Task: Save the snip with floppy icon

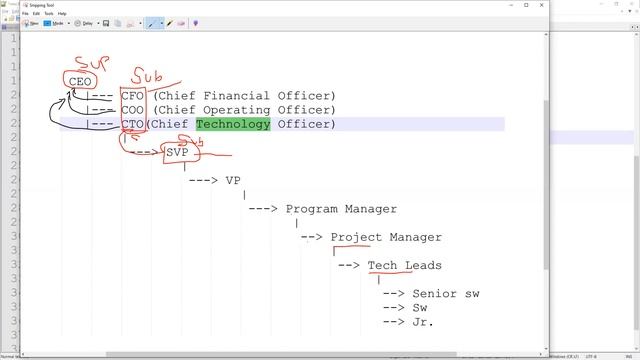Action: (x=106, y=24)
